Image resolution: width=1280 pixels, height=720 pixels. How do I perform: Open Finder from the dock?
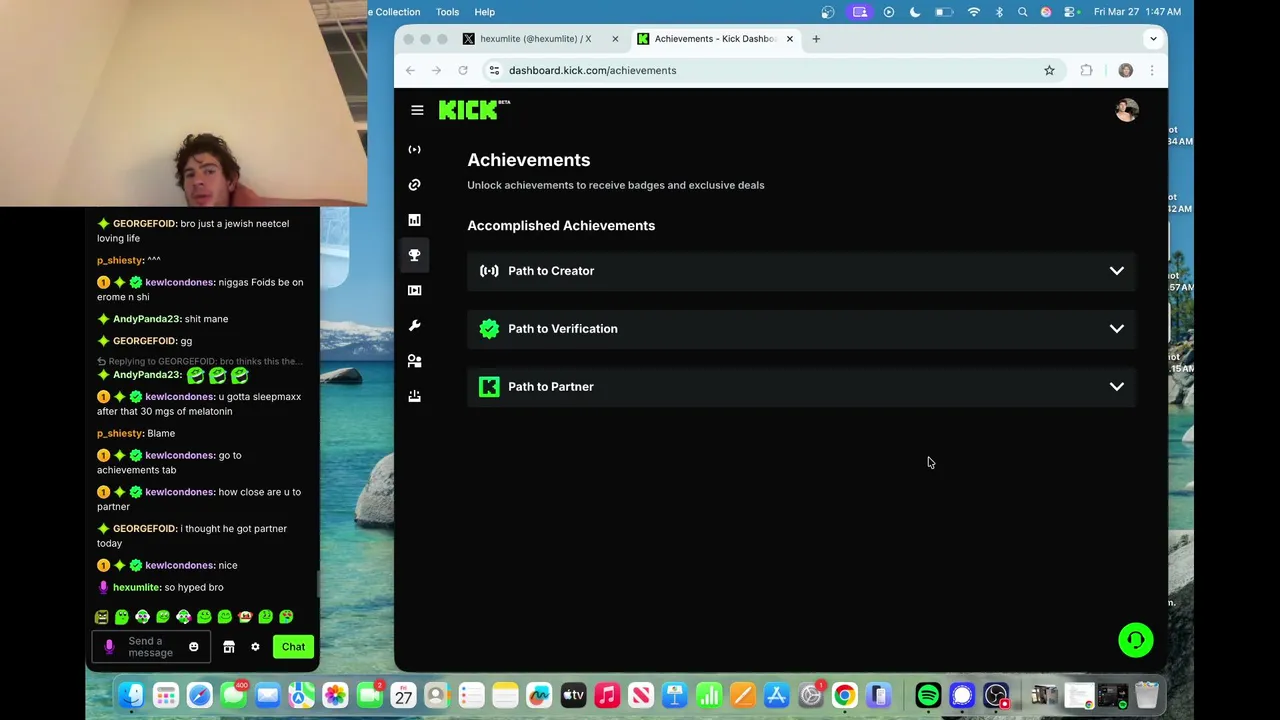point(132,695)
